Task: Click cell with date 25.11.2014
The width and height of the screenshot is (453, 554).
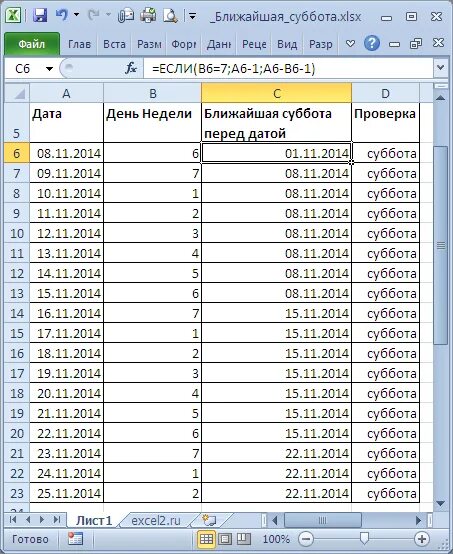Action: pyautogui.click(x=66, y=493)
